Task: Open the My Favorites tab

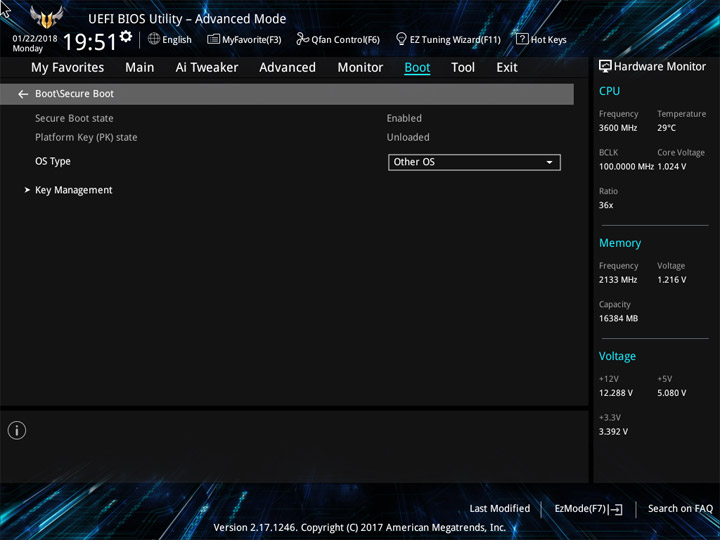Action: [68, 68]
